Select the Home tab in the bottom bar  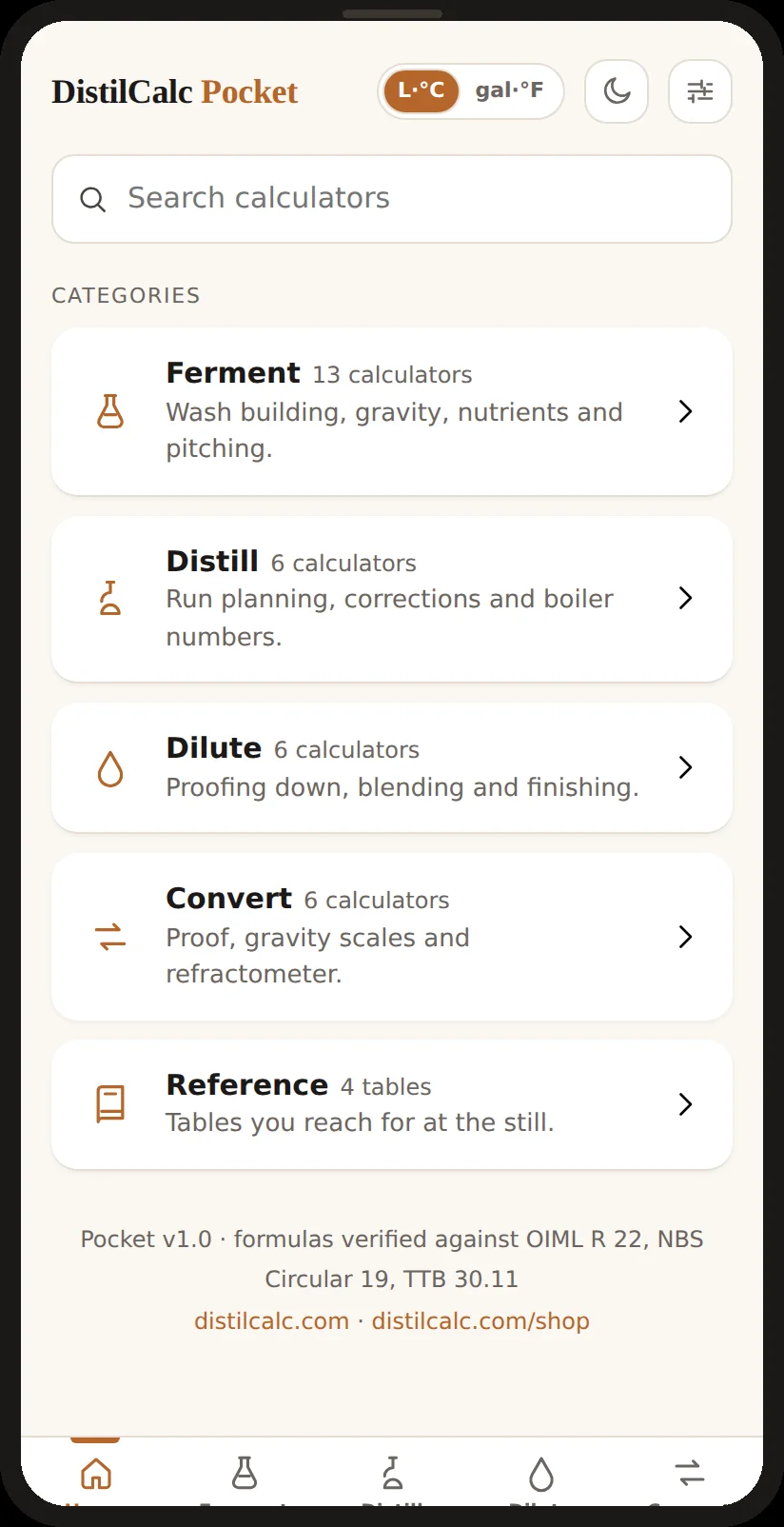coord(95,1474)
